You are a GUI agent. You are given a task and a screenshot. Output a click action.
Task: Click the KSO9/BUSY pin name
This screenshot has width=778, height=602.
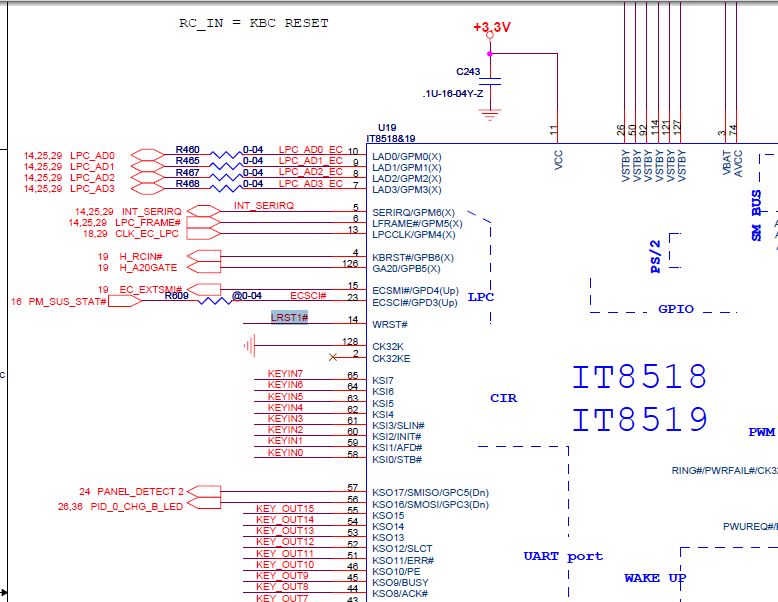pos(400,582)
